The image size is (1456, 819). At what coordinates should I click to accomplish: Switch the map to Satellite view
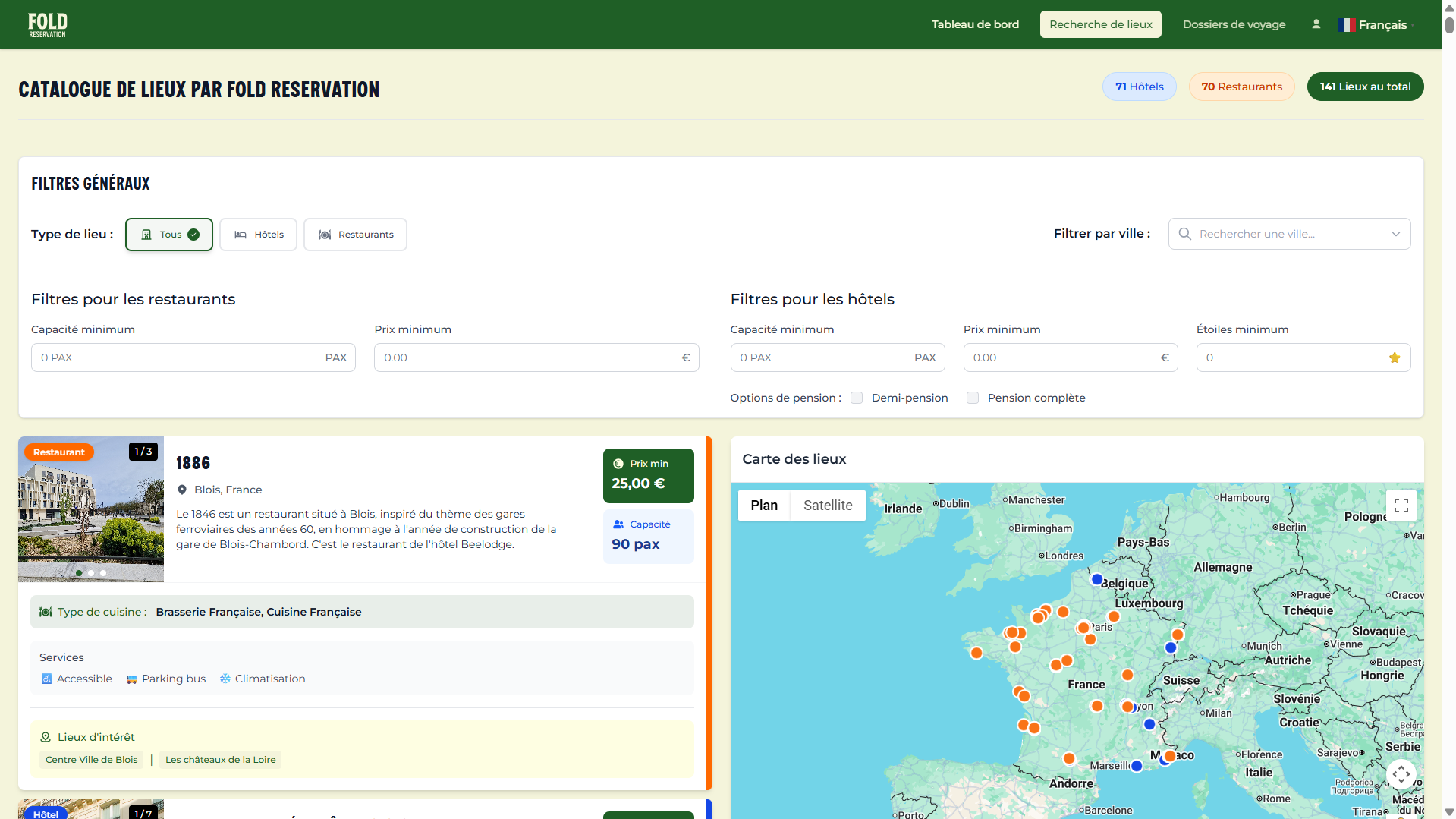(827, 506)
